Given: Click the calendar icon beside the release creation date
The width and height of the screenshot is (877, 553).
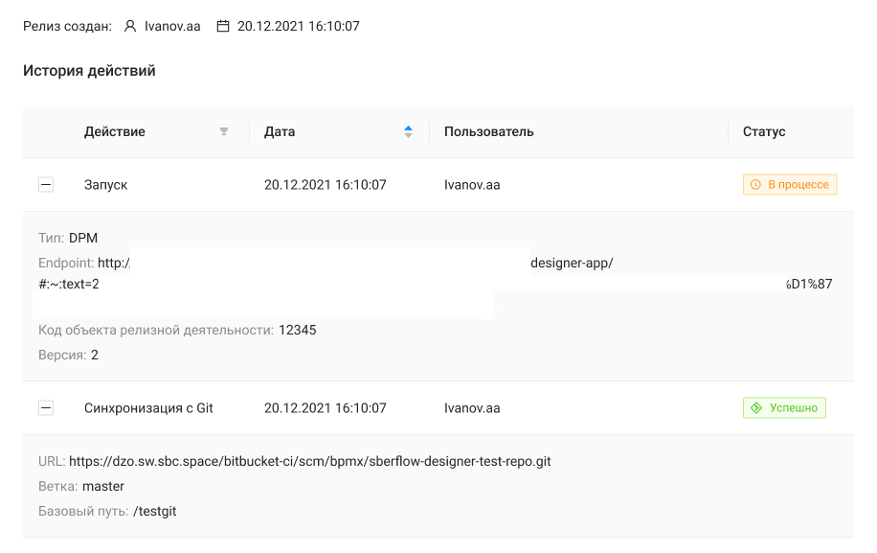Looking at the screenshot, I should pyautogui.click(x=223, y=27).
